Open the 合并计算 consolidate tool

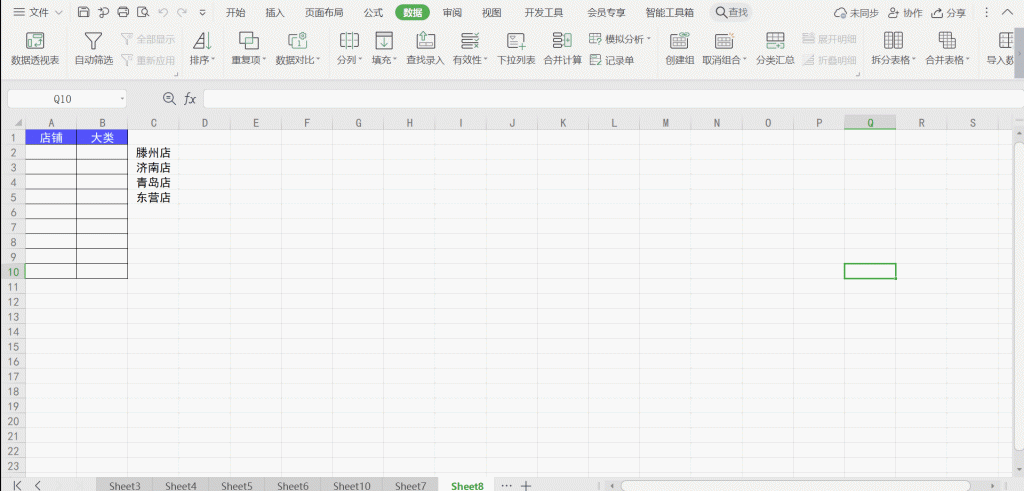(563, 47)
